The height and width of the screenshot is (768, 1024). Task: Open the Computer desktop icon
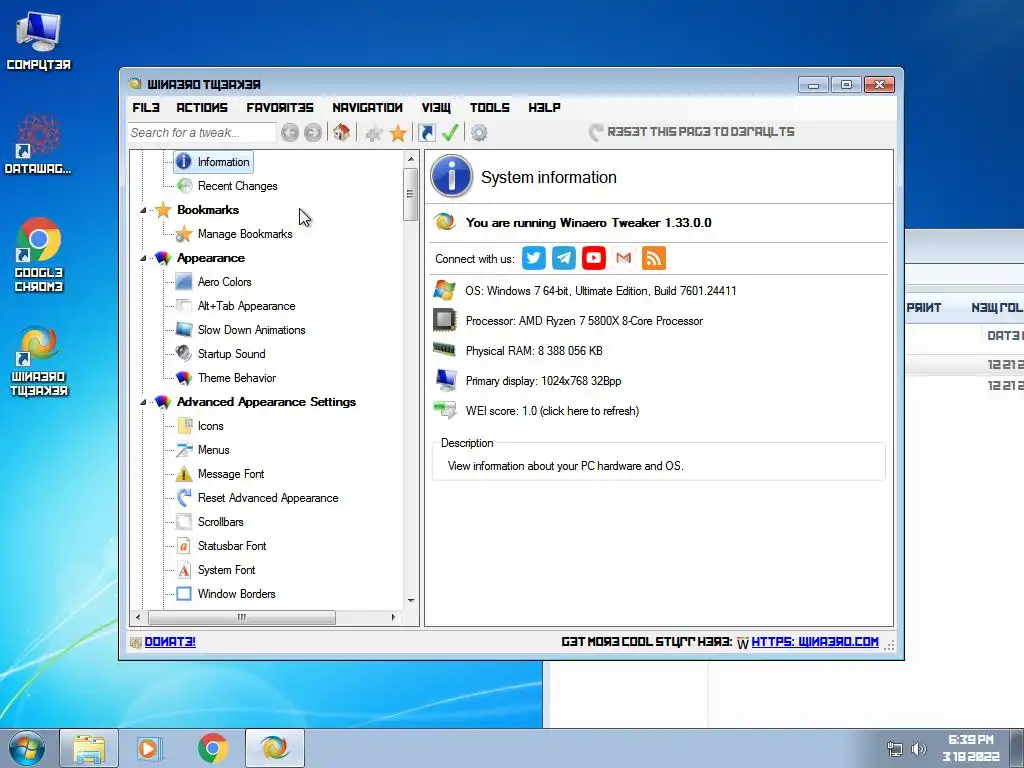pos(39,40)
